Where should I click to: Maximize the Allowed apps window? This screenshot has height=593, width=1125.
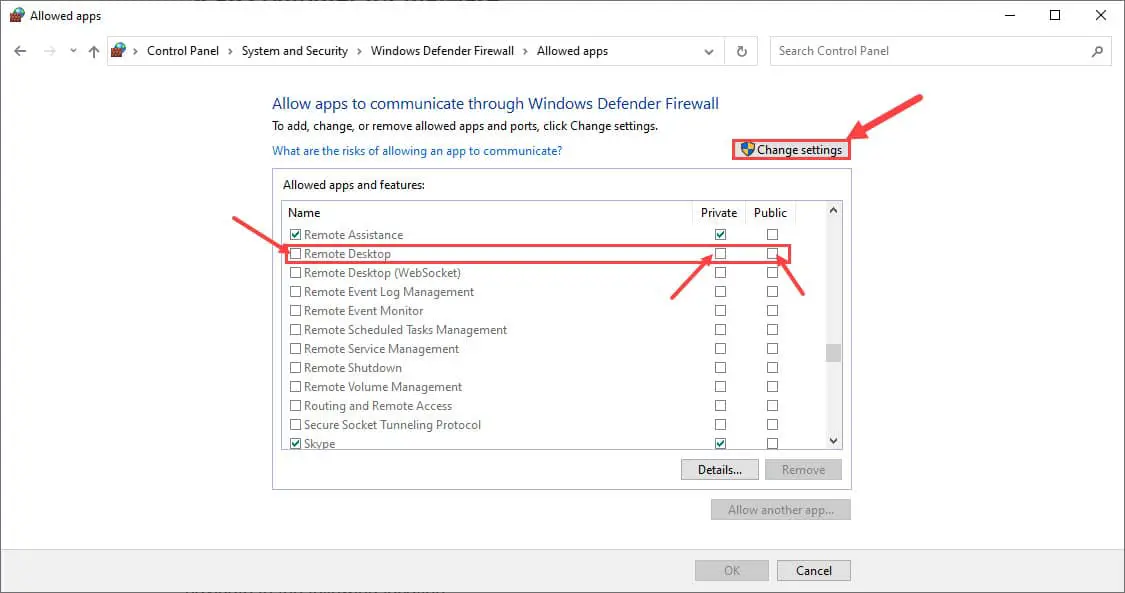click(x=1055, y=15)
